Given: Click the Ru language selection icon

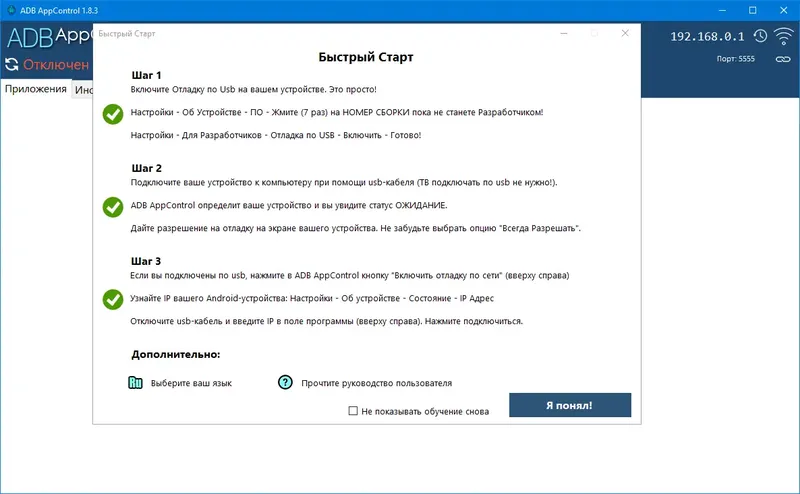Looking at the screenshot, I should tap(135, 382).
